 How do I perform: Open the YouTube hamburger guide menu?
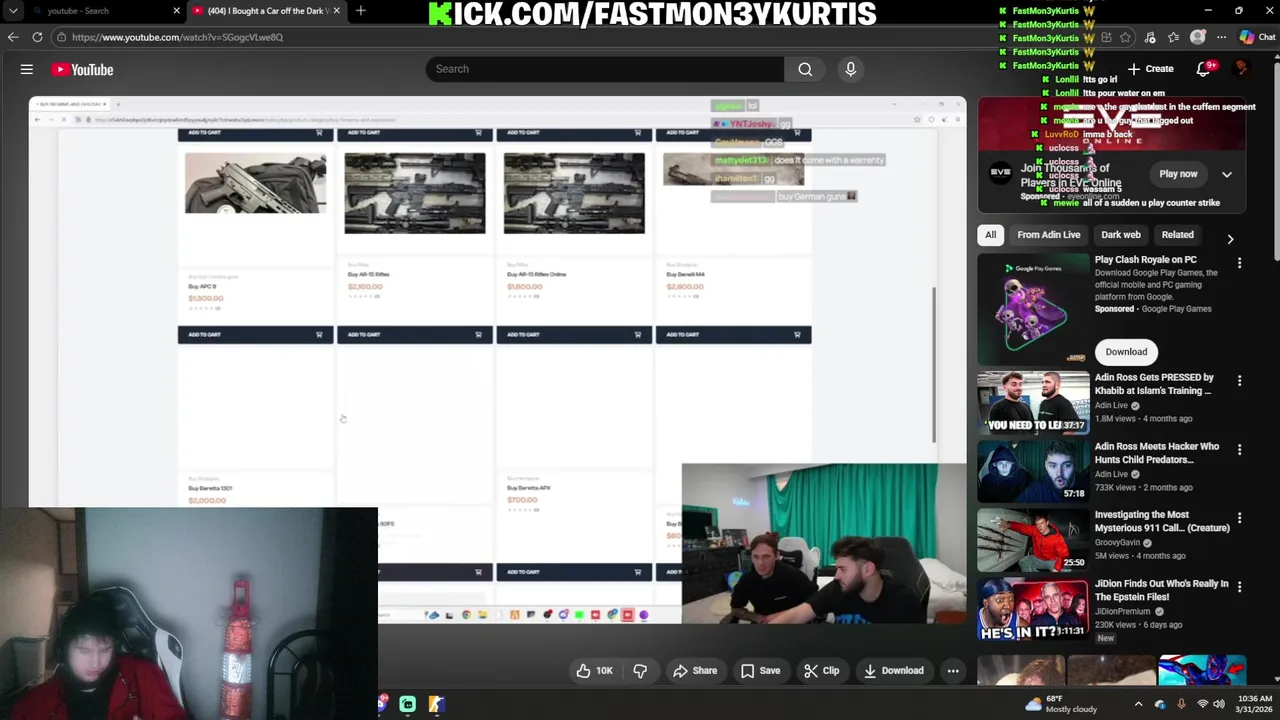click(27, 69)
